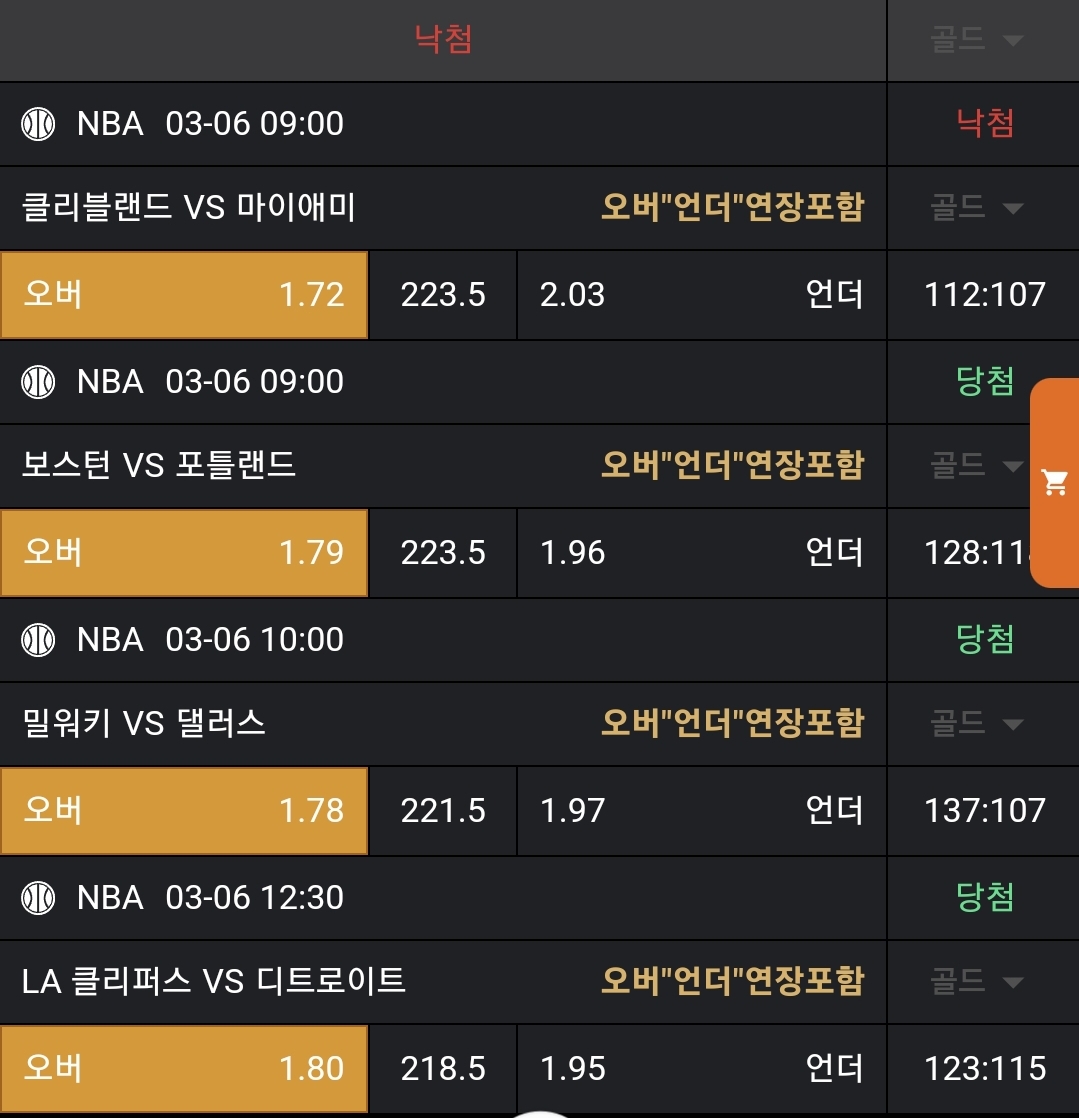Click basketball icon beside Milwaukee vs Dallas game
This screenshot has width=1079, height=1118.
click(x=38, y=640)
